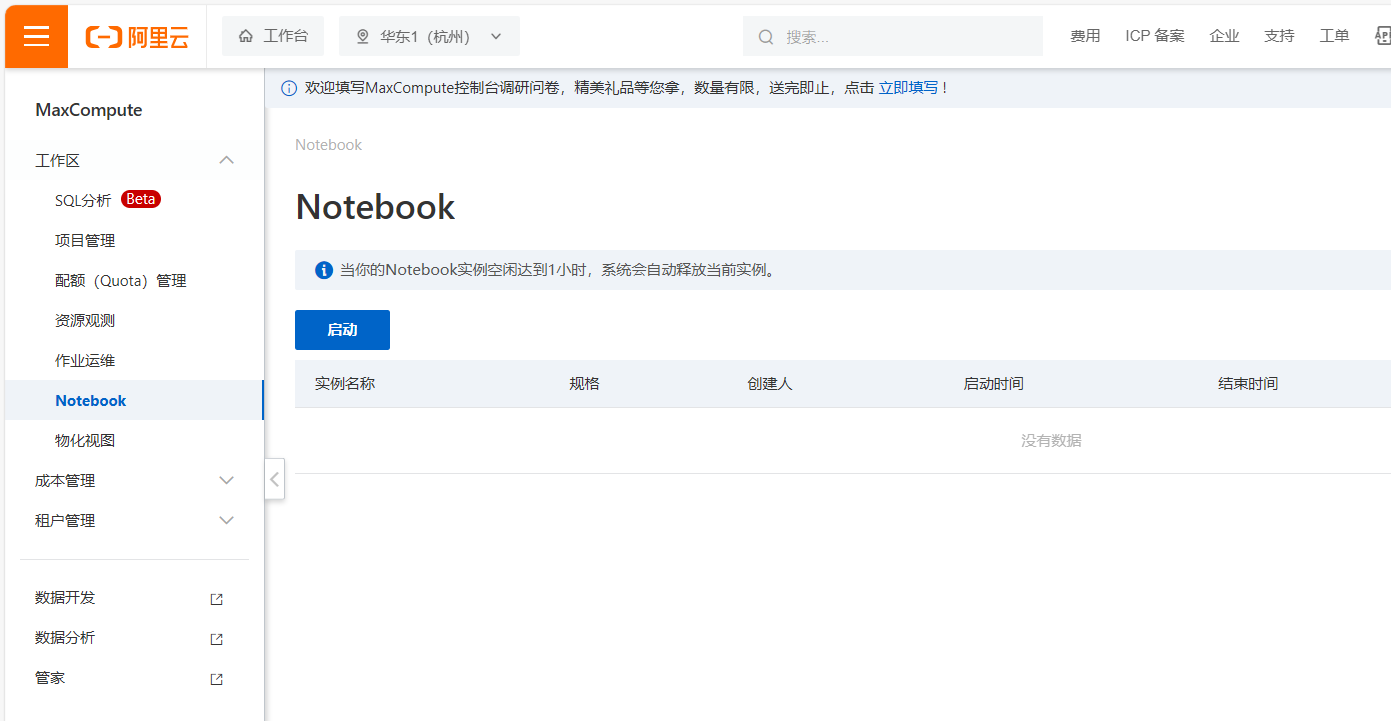Click the idle-release notice text
Screen dimensions: 1391x721
(x=559, y=270)
